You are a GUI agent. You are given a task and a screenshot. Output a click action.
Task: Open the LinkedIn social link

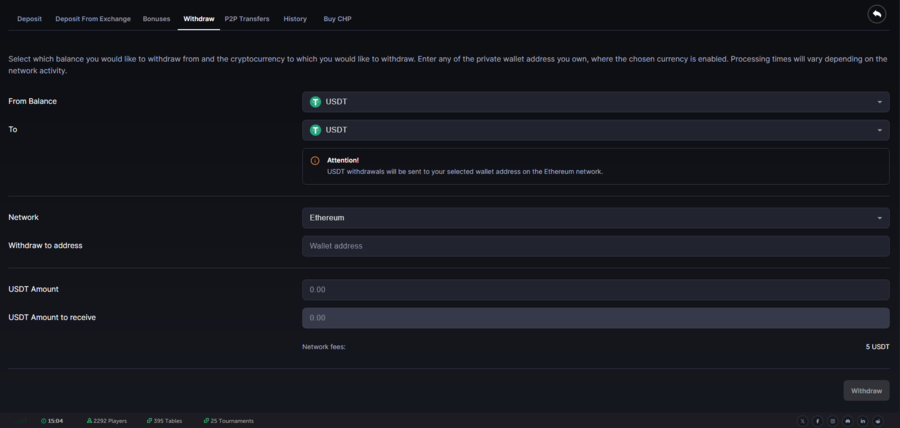tap(862, 421)
